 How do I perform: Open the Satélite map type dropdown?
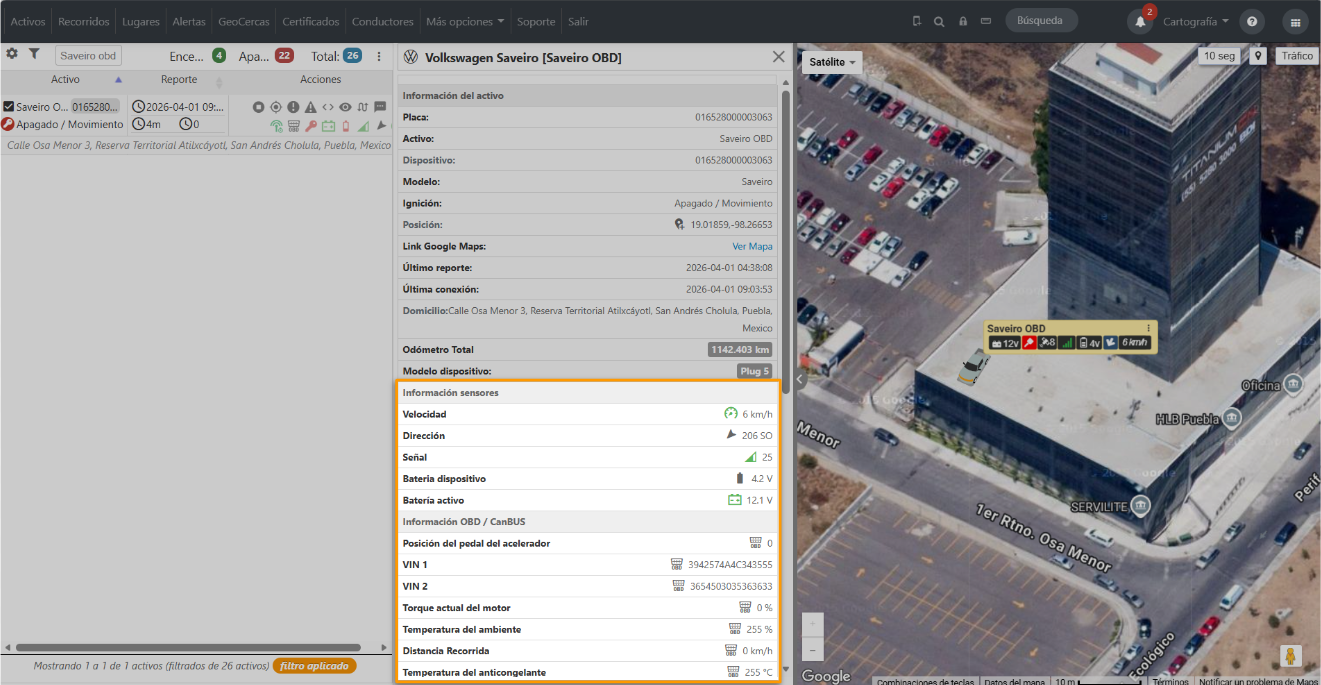[x=833, y=62]
